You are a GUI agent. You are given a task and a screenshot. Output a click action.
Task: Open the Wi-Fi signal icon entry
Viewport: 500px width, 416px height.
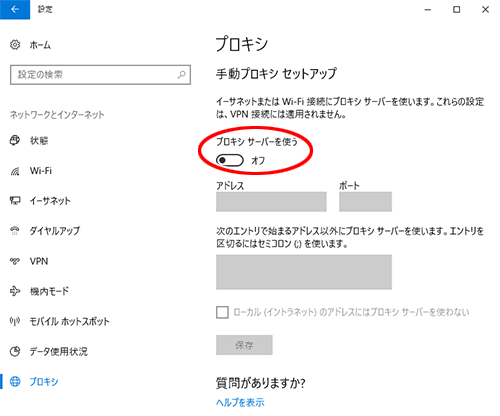pos(15,171)
